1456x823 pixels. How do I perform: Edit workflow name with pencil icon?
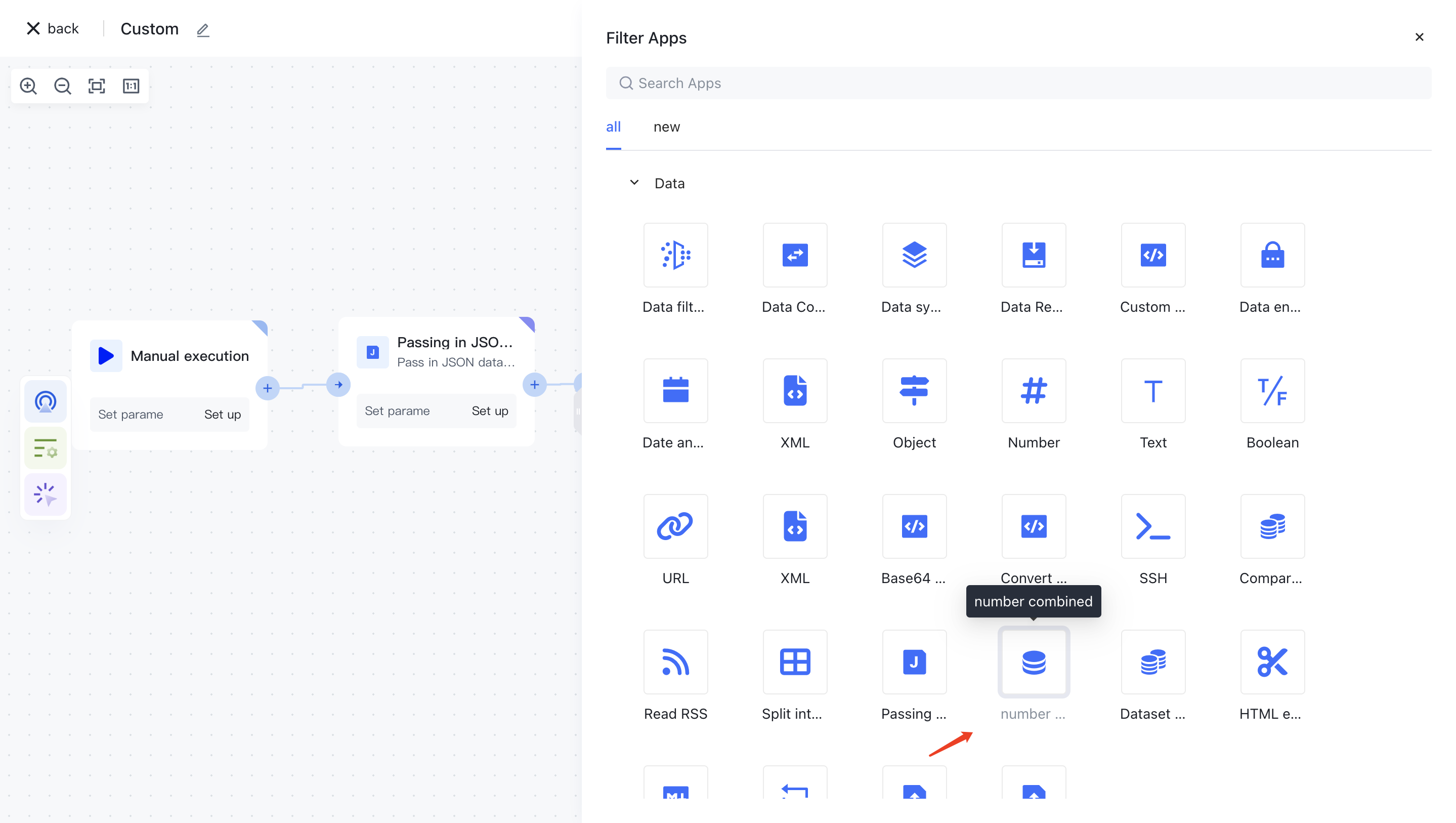203,30
